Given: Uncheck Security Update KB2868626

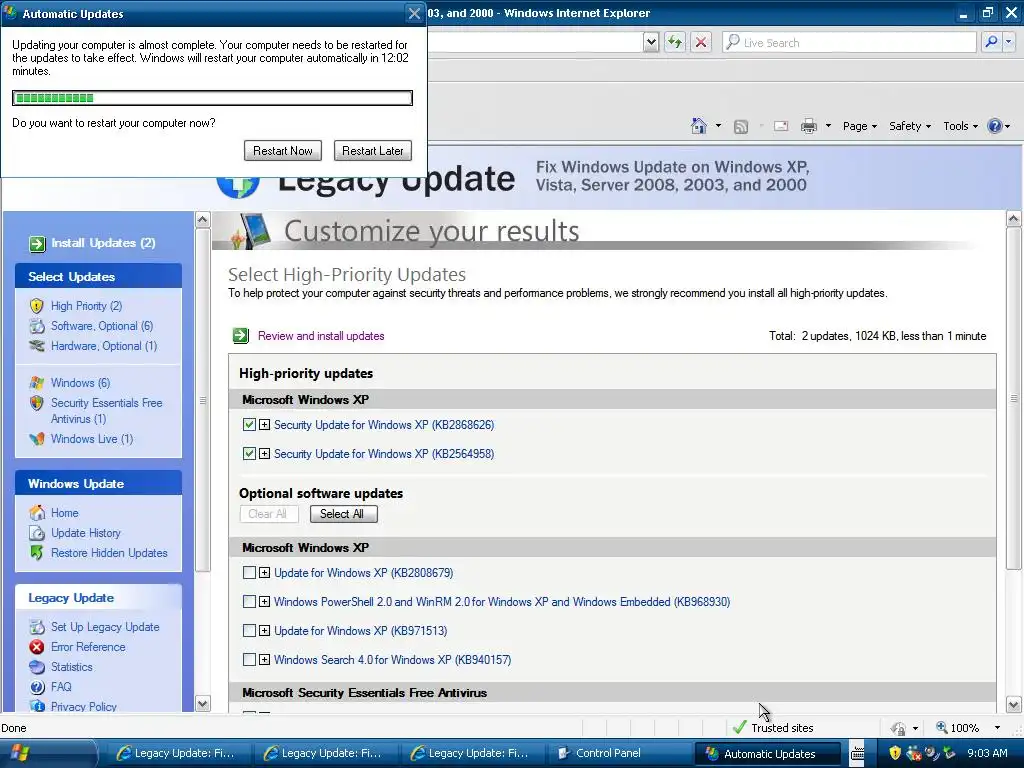Looking at the screenshot, I should pos(249,424).
